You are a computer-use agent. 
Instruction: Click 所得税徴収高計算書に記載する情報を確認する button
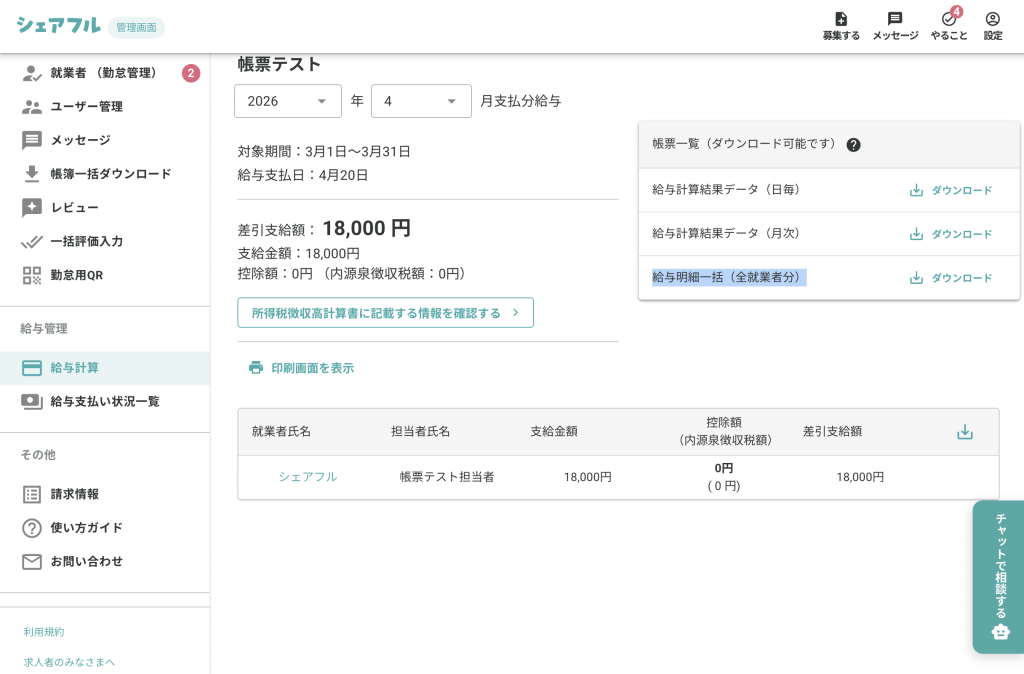coord(385,313)
